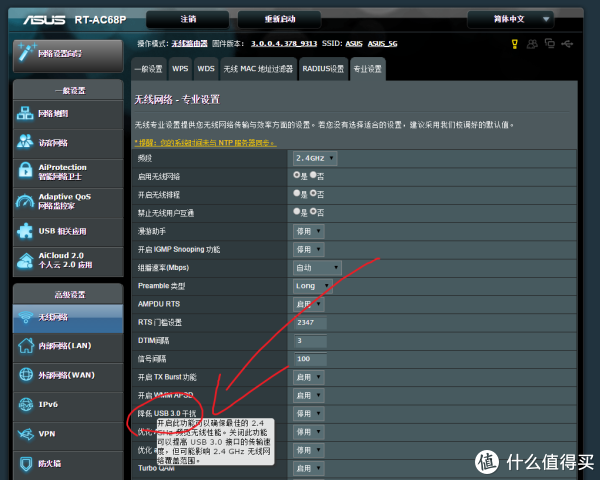Open the IGMP Snooping dropdown
This screenshot has width=600, height=480.
tap(309, 250)
